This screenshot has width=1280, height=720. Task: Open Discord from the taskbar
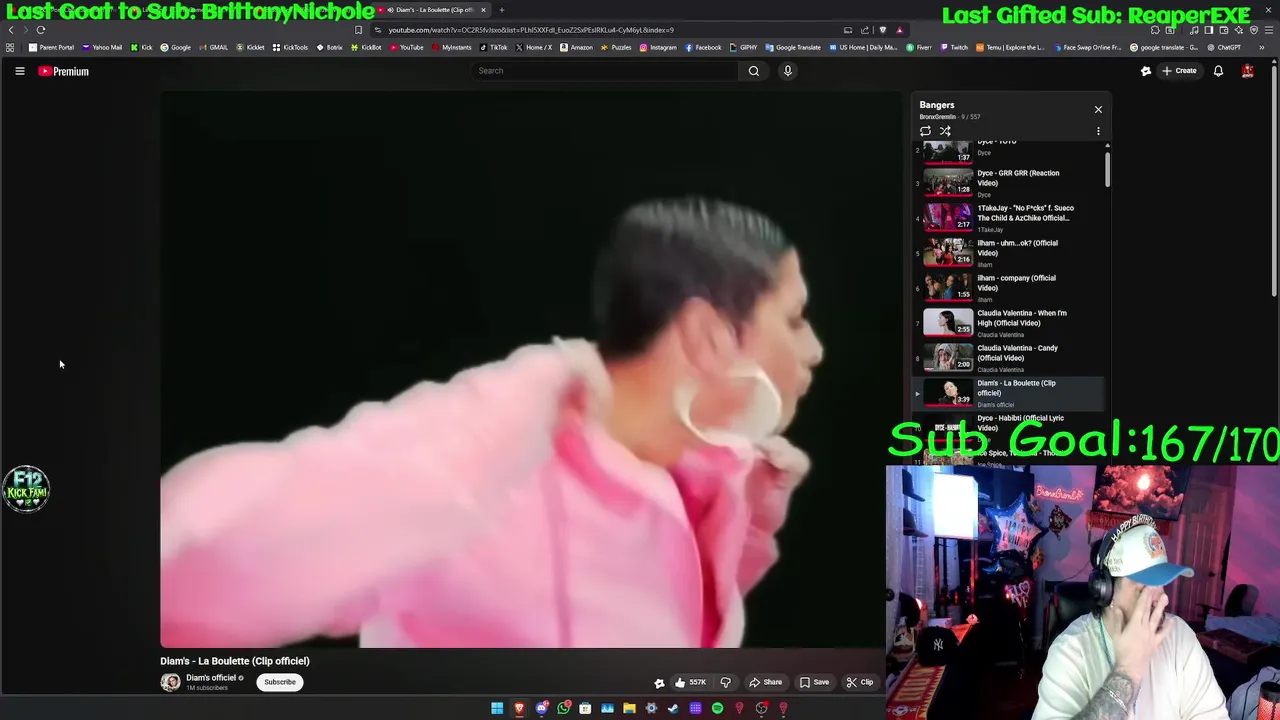(541, 708)
